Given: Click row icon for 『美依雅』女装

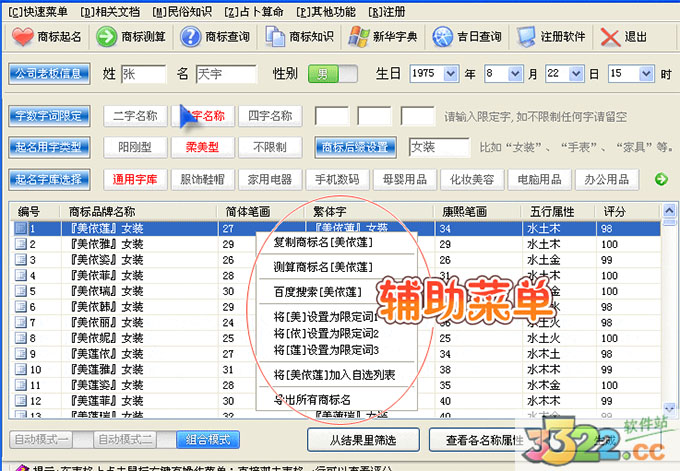Looking at the screenshot, I should (20, 244).
